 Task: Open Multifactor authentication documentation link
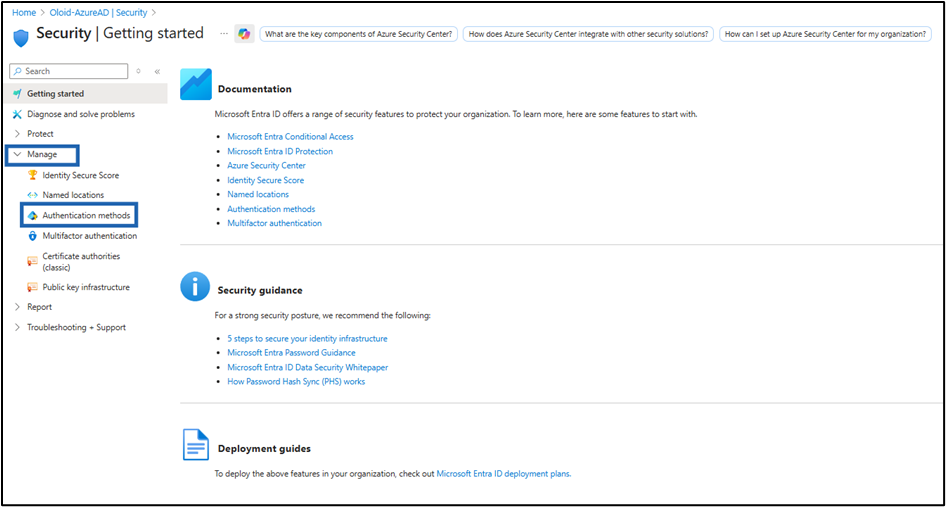(x=275, y=223)
